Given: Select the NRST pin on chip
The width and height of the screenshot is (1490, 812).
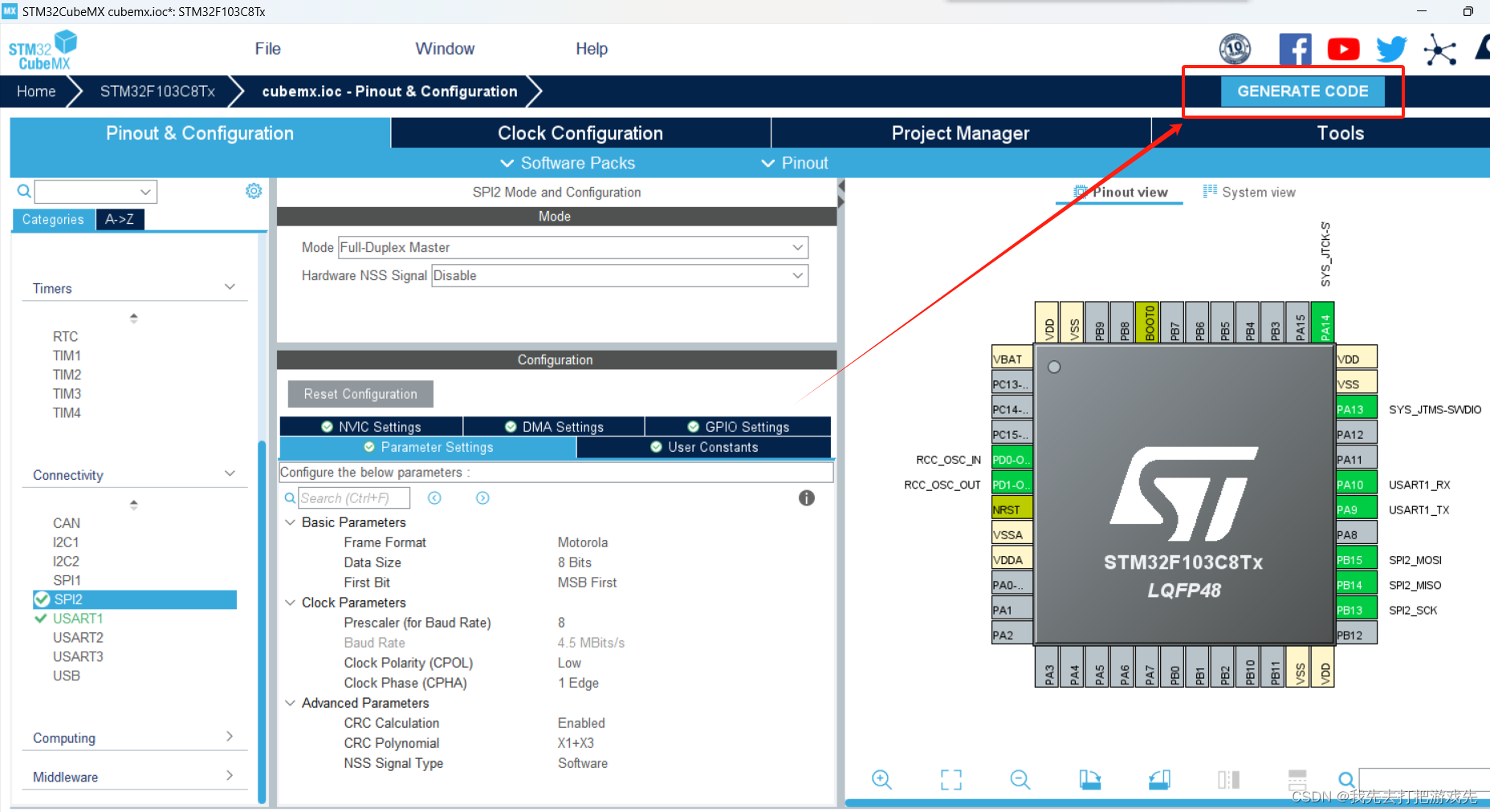Looking at the screenshot, I should click(x=1012, y=510).
